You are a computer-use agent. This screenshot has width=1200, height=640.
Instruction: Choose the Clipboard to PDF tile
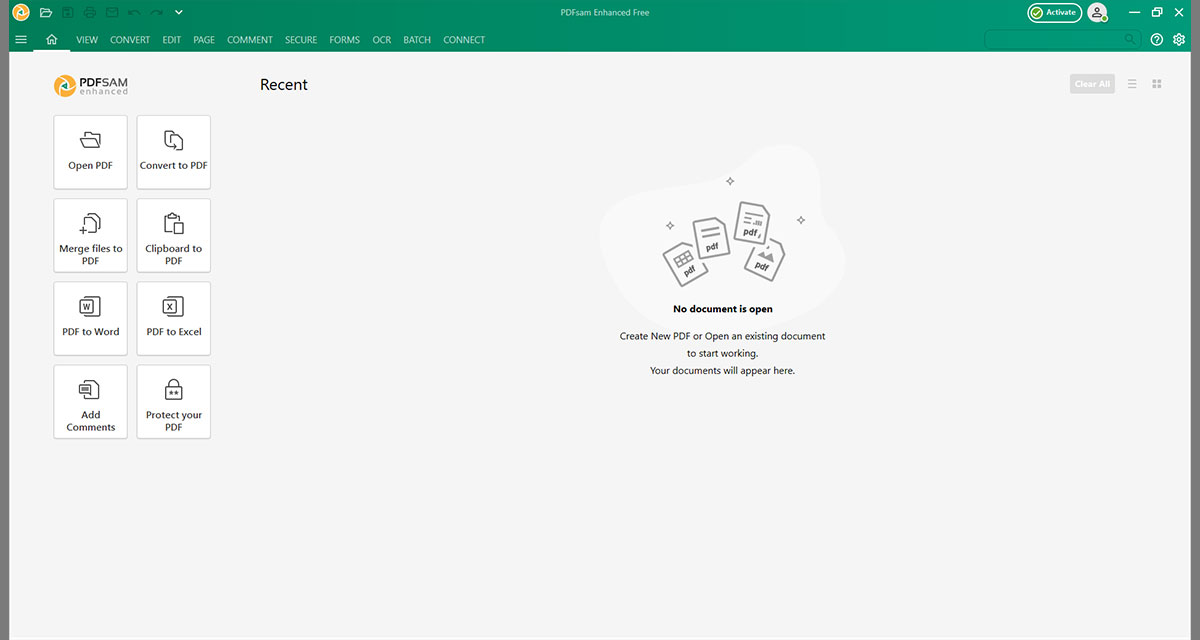pos(174,235)
